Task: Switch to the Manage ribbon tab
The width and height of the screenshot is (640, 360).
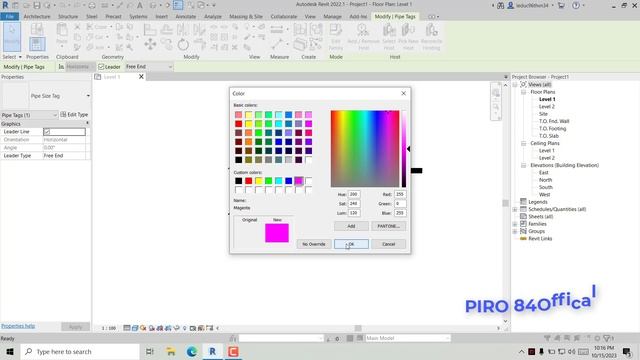Action: (x=332, y=16)
